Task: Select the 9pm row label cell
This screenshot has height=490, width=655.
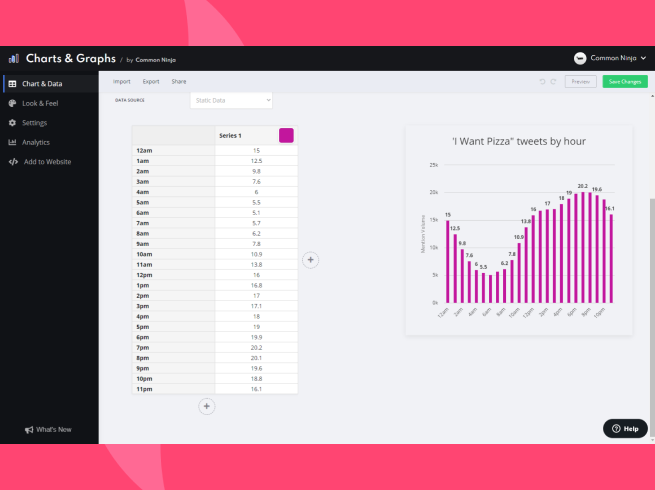Action: 174,368
